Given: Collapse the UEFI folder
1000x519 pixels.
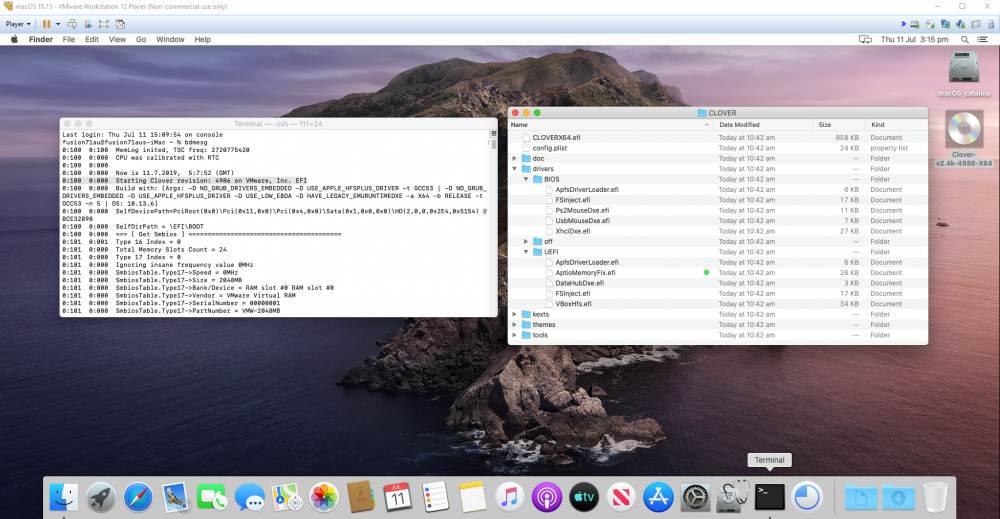Looking at the screenshot, I should click(x=526, y=252).
